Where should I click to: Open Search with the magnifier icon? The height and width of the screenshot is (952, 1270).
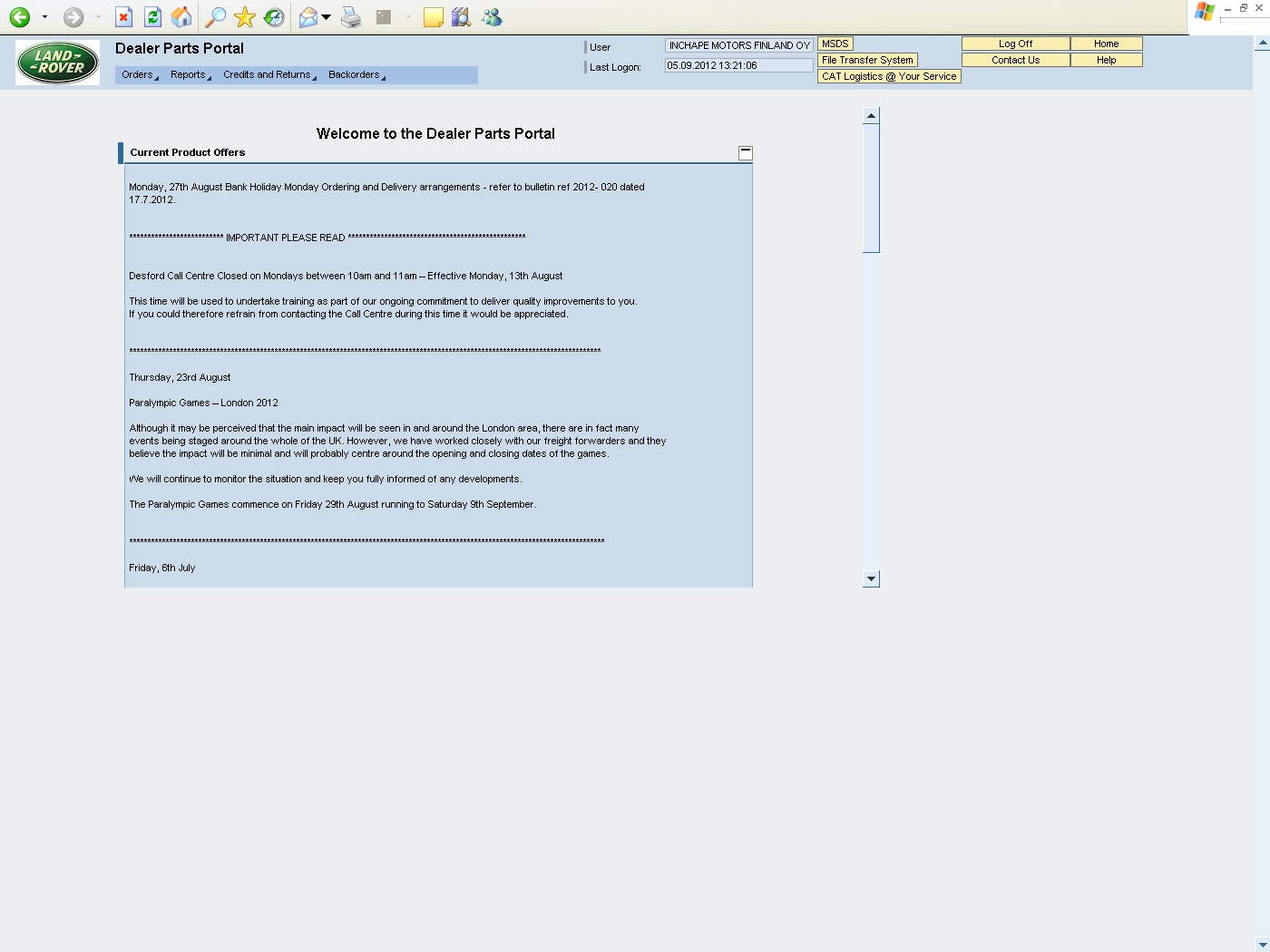click(x=216, y=17)
